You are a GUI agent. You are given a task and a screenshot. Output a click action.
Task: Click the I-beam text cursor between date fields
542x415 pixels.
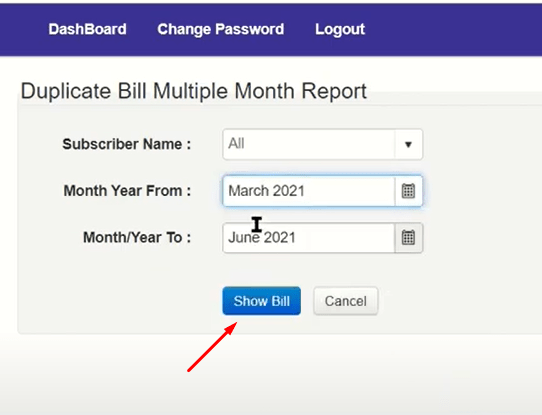(257, 224)
